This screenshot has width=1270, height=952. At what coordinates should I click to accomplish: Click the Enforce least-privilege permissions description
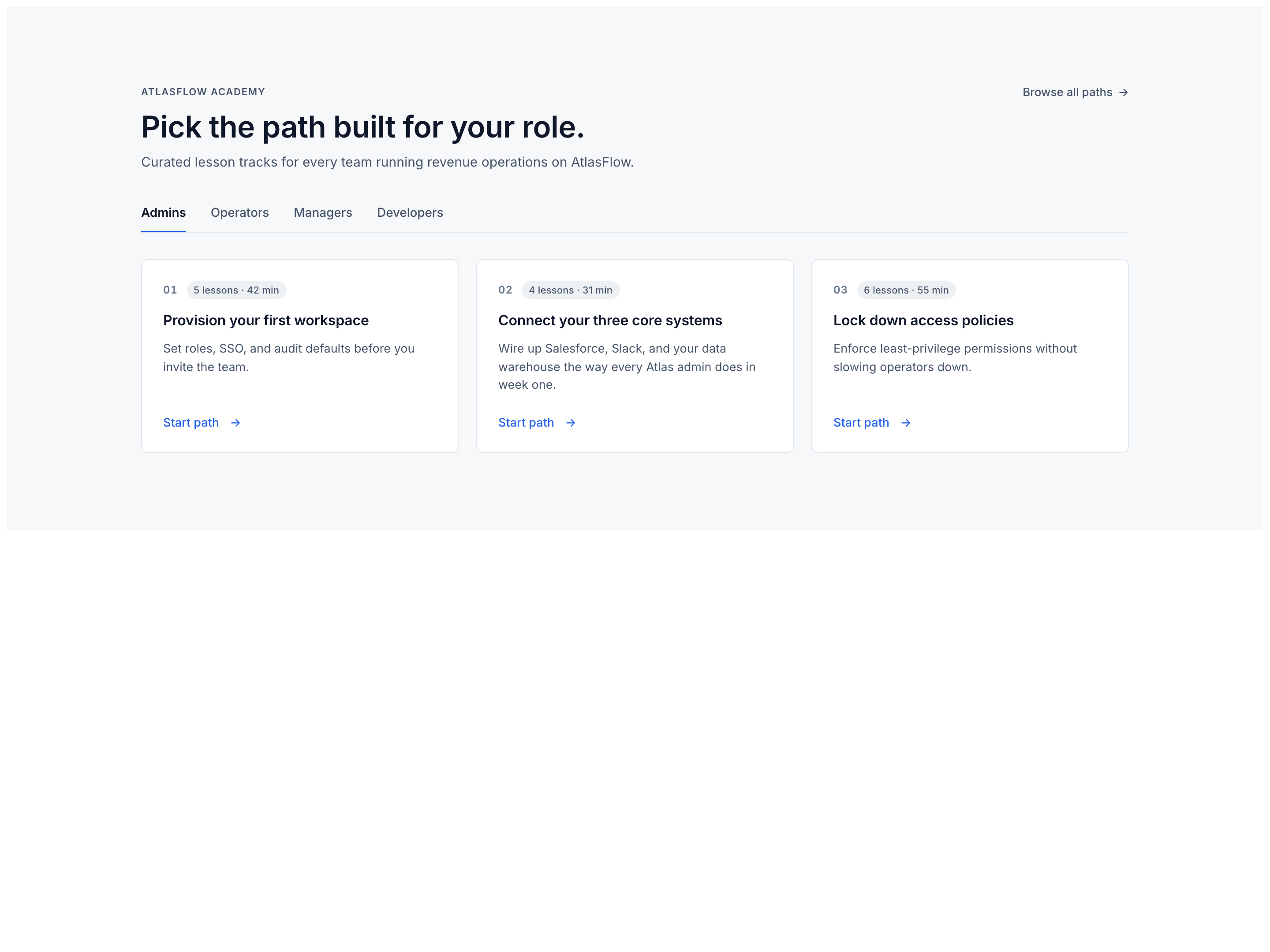pyautogui.click(x=955, y=358)
